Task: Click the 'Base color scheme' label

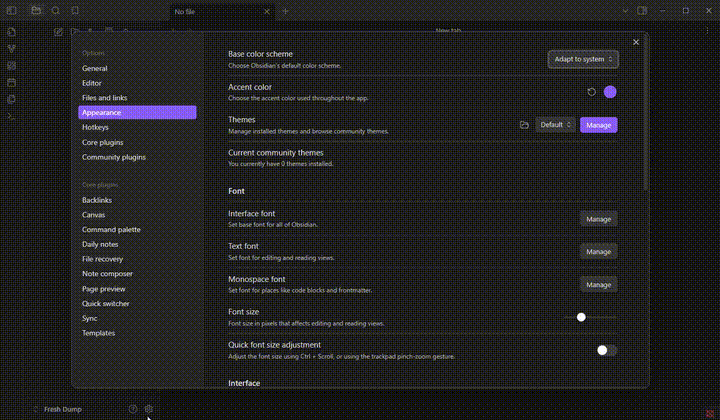Action: pos(260,54)
